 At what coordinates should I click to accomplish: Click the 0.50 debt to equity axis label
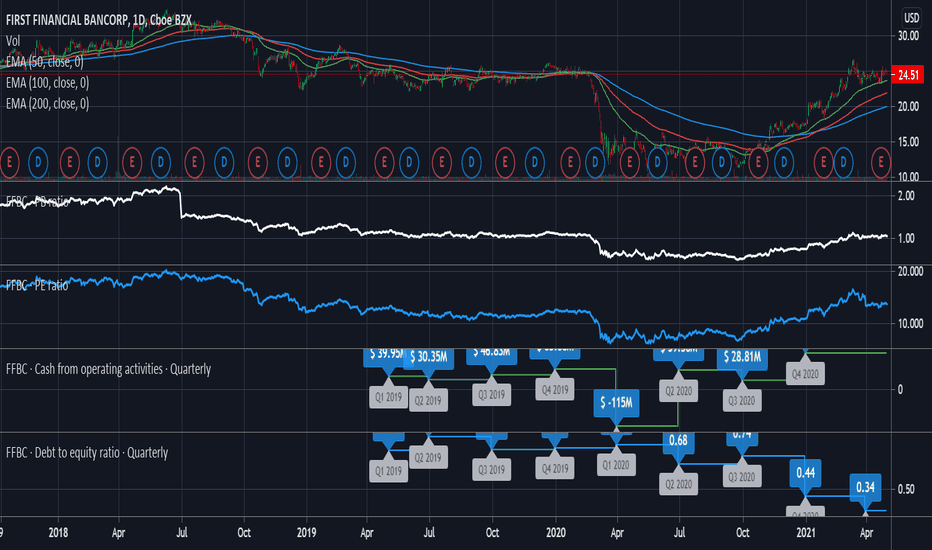click(x=906, y=489)
